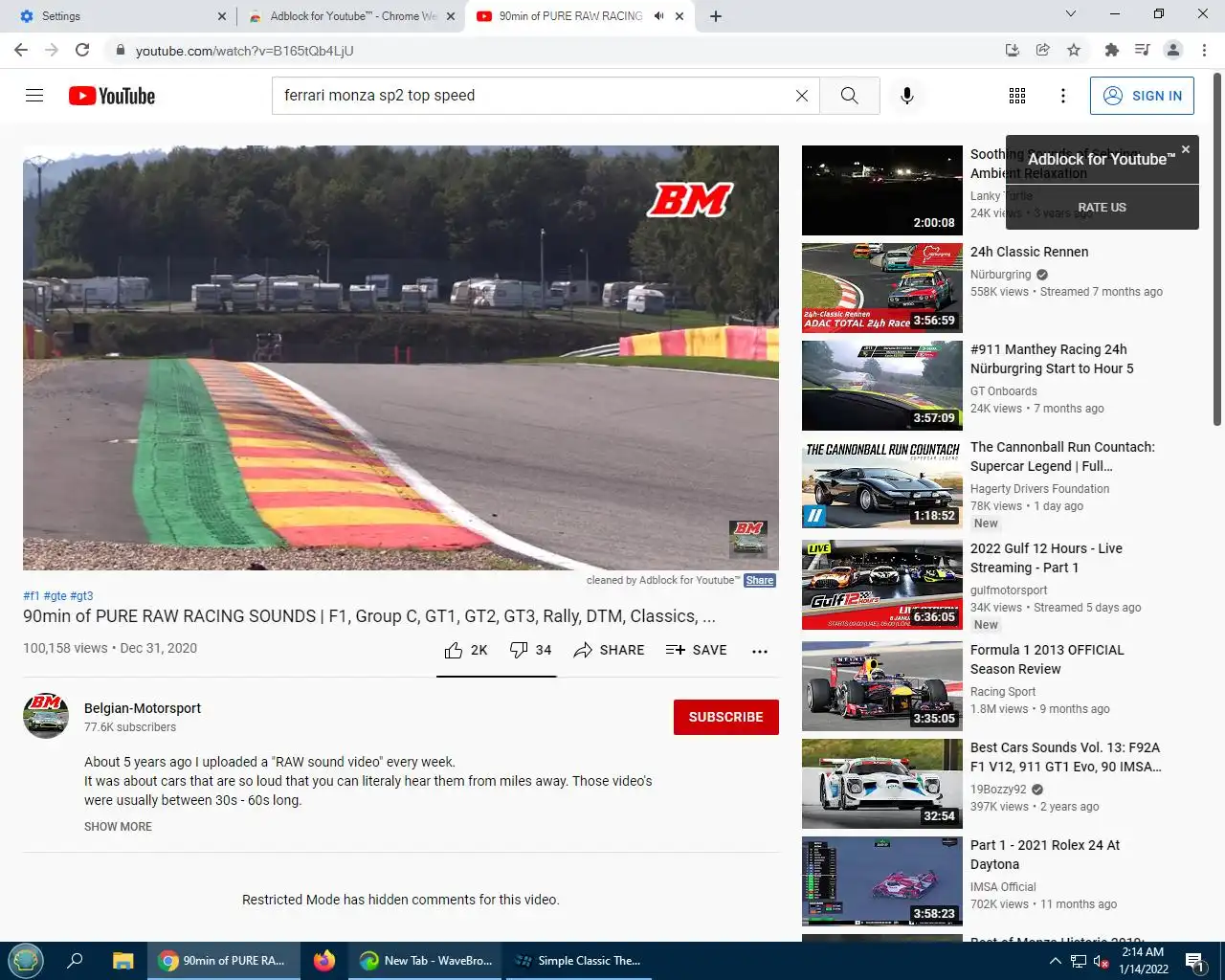Open Formula 1 2013 Season Review thumbnail
Image resolution: width=1225 pixels, height=980 pixels.
882,686
